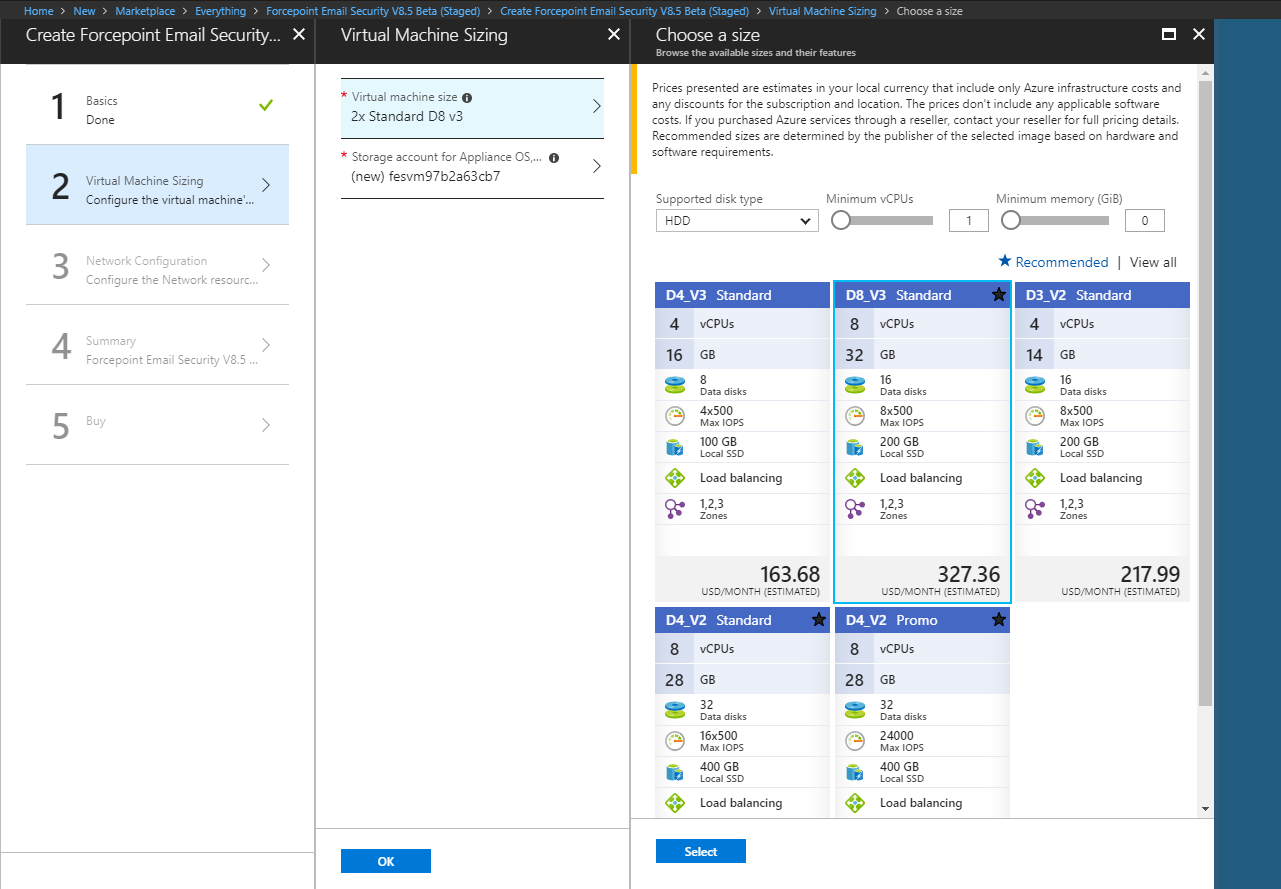1281x889 pixels.
Task: Click Zones icon in D8_V3 card
Action: click(854, 509)
